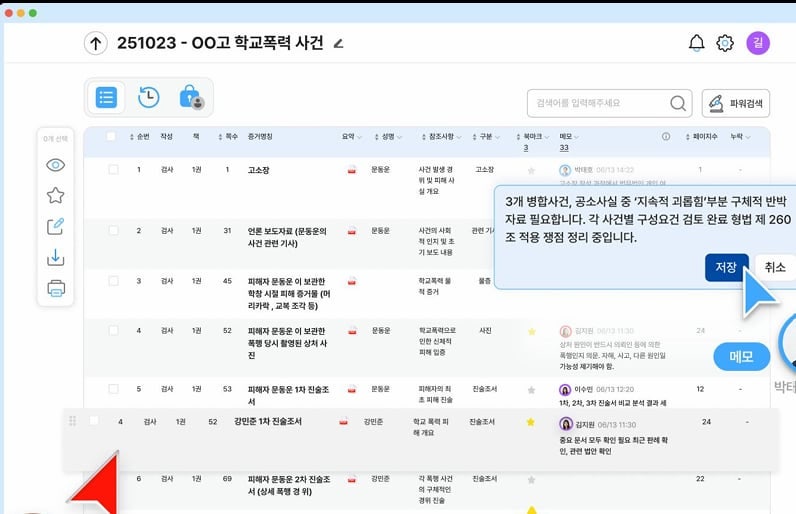The width and height of the screenshot is (796, 514).
Task: Open PDF icon of 문동운 1차 진술조서
Action: 351,389
